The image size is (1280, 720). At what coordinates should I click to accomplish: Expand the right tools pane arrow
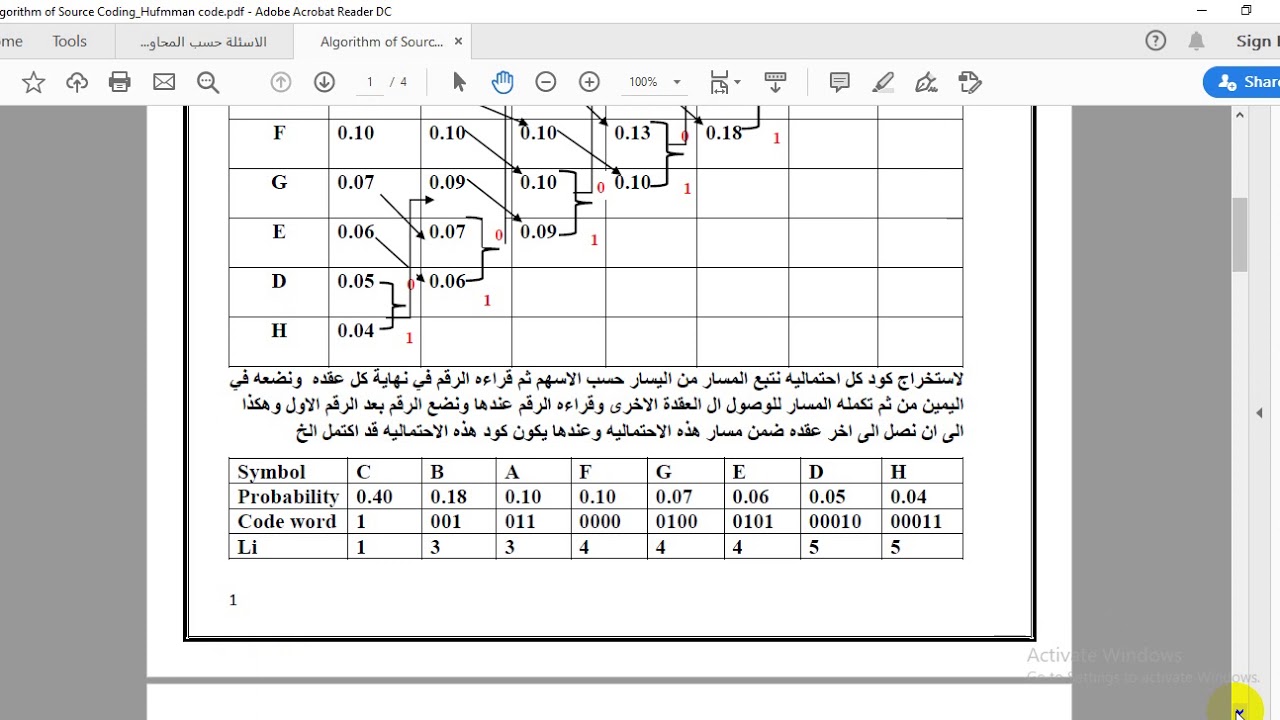[1259, 412]
